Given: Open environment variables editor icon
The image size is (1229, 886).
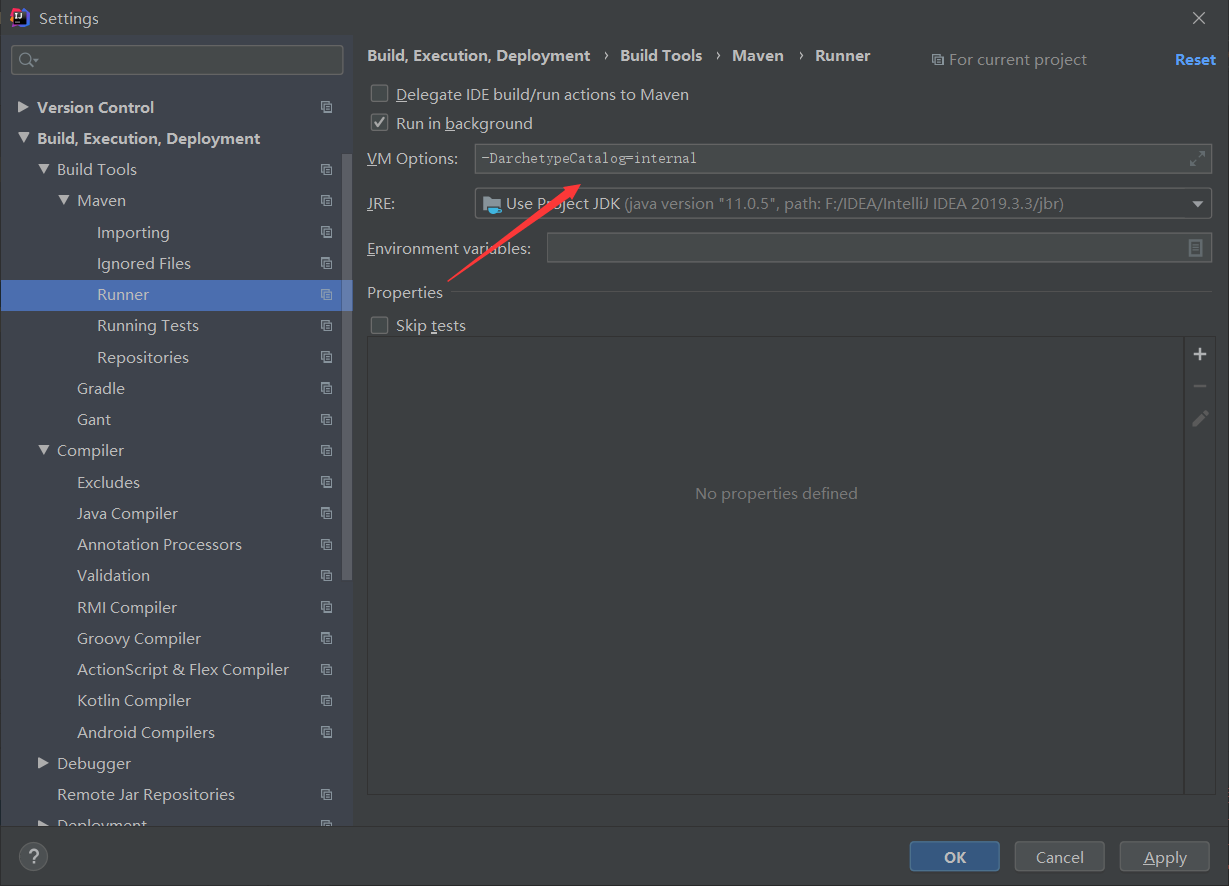Looking at the screenshot, I should [1195, 248].
